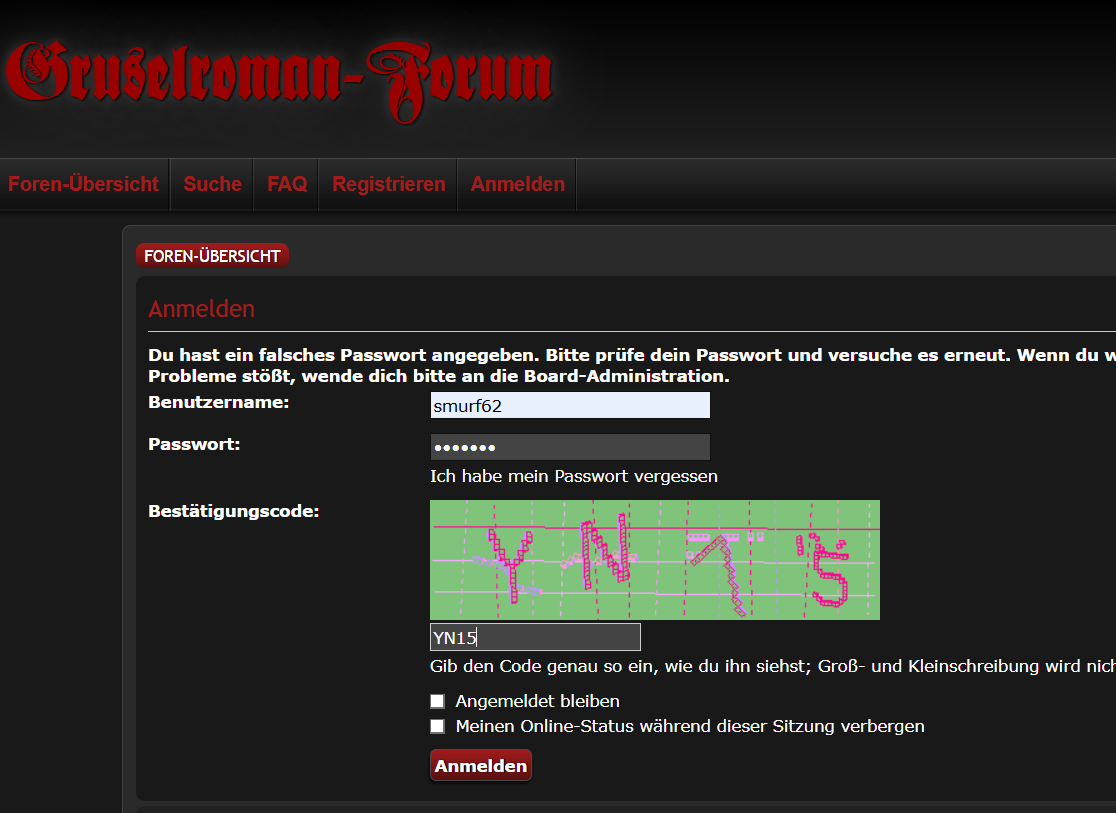This screenshot has height=813, width=1116.
Task: Tick the hide online status checkbox
Action: coord(437,726)
